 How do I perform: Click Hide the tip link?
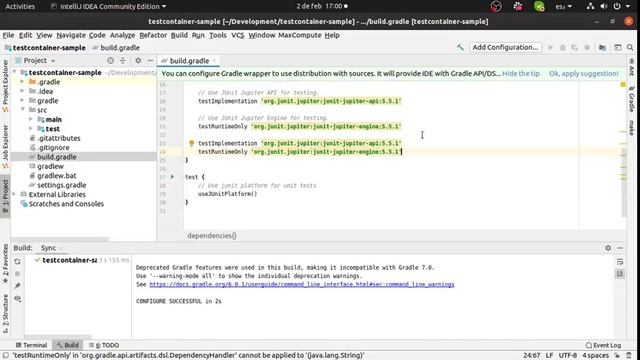(x=521, y=73)
